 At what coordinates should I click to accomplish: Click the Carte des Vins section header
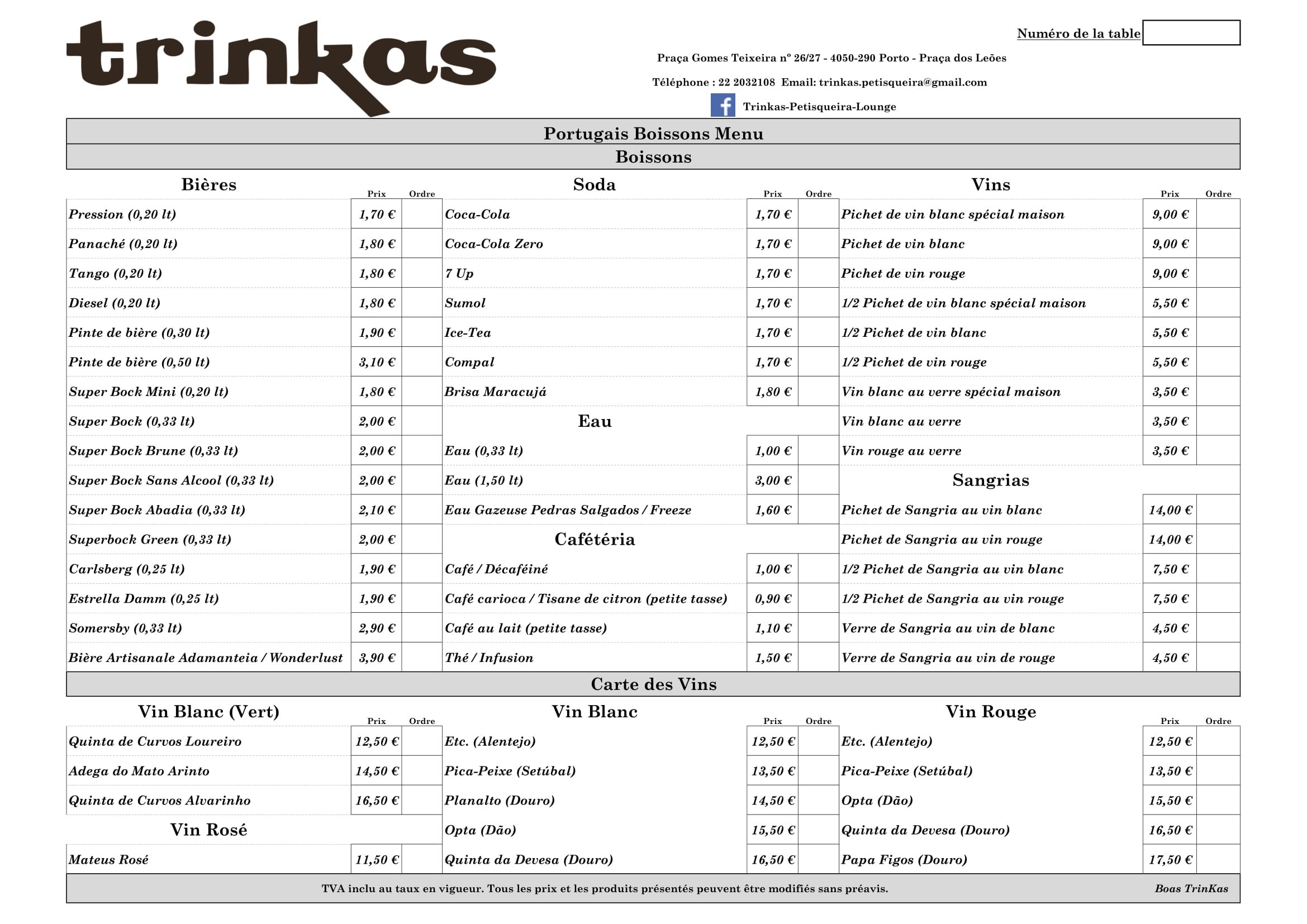[x=653, y=684]
